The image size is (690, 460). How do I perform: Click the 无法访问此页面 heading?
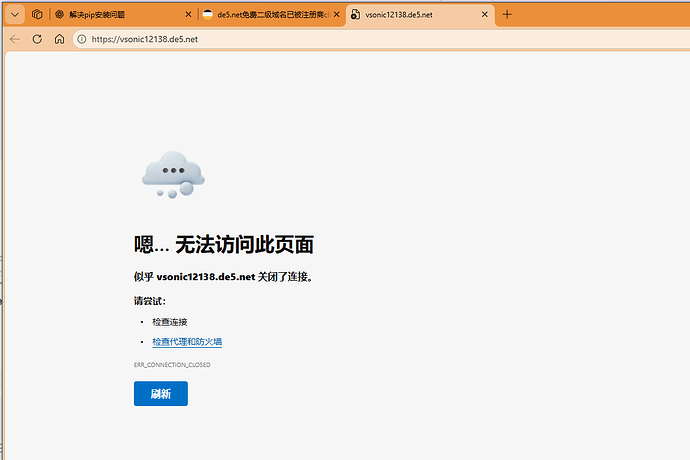[x=224, y=244]
